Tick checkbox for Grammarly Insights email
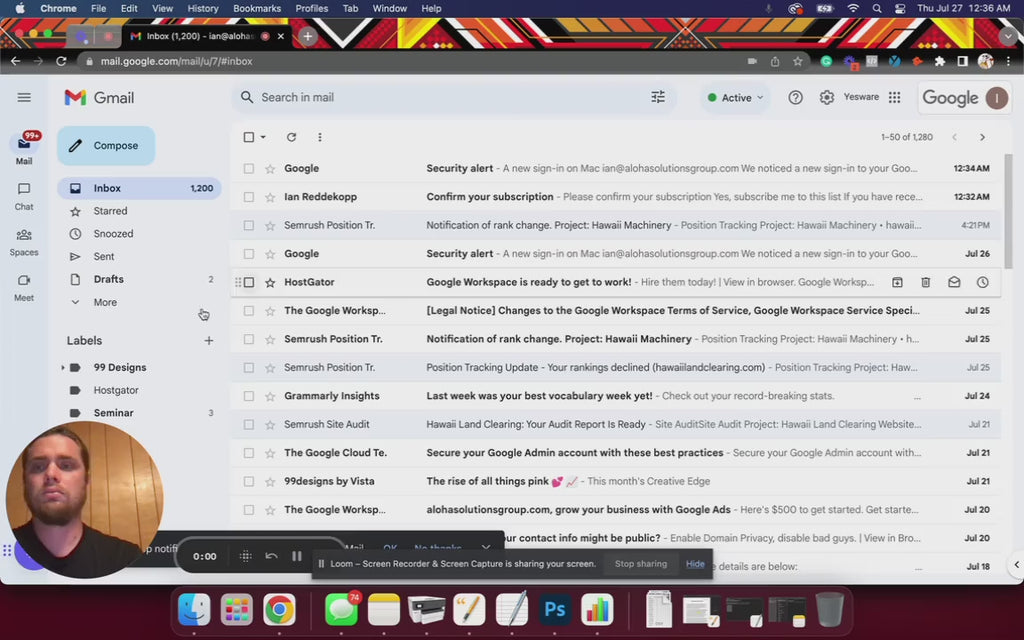This screenshot has height=640, width=1024. [249, 396]
